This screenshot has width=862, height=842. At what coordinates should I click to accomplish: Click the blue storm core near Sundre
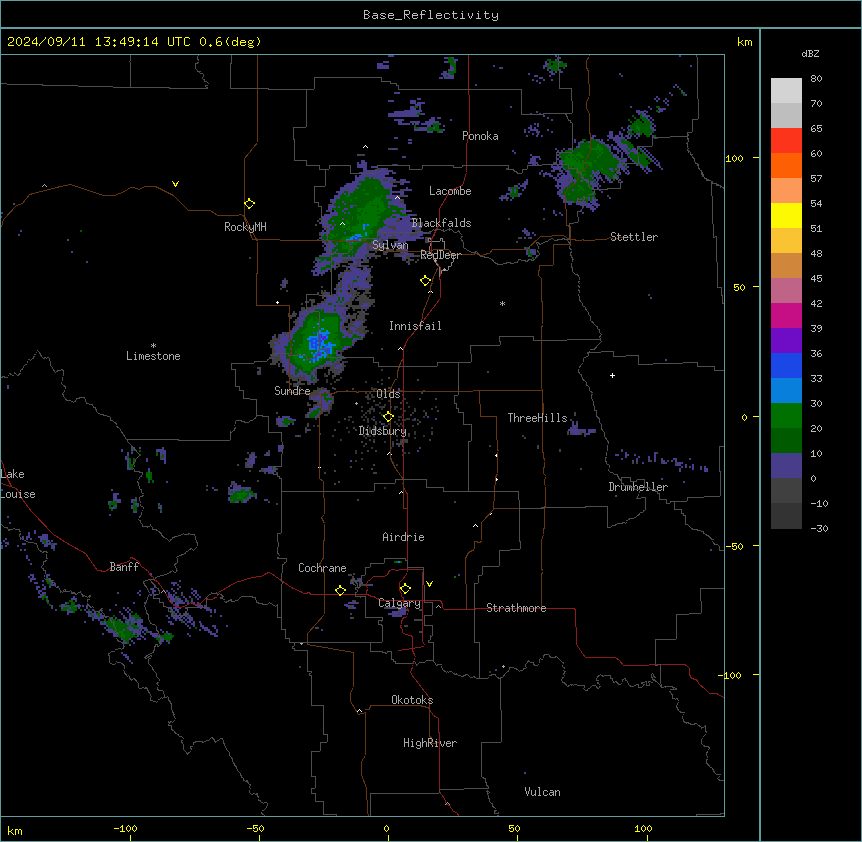tap(319, 344)
